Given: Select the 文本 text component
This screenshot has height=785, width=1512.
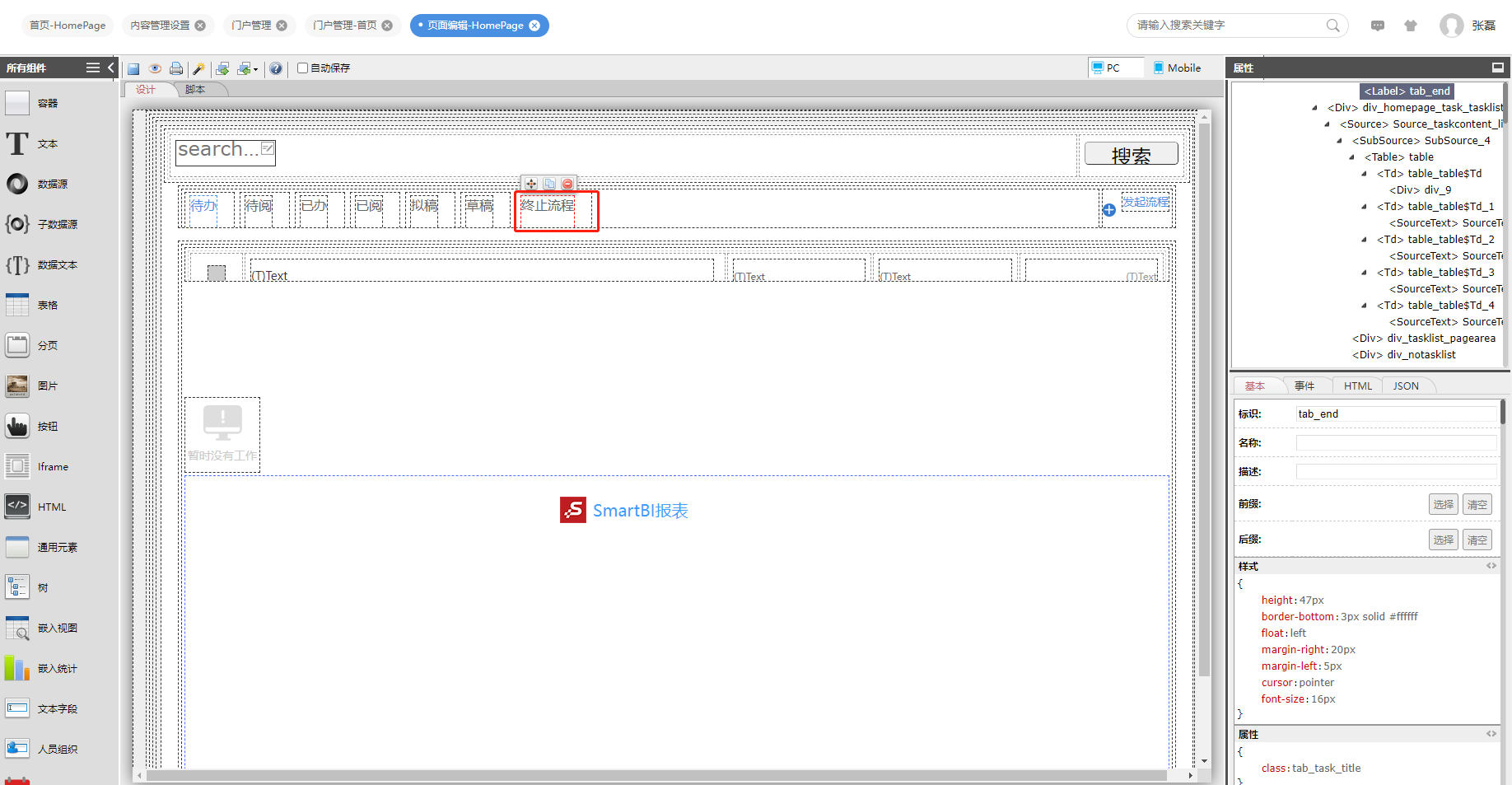Looking at the screenshot, I should click(x=32, y=143).
